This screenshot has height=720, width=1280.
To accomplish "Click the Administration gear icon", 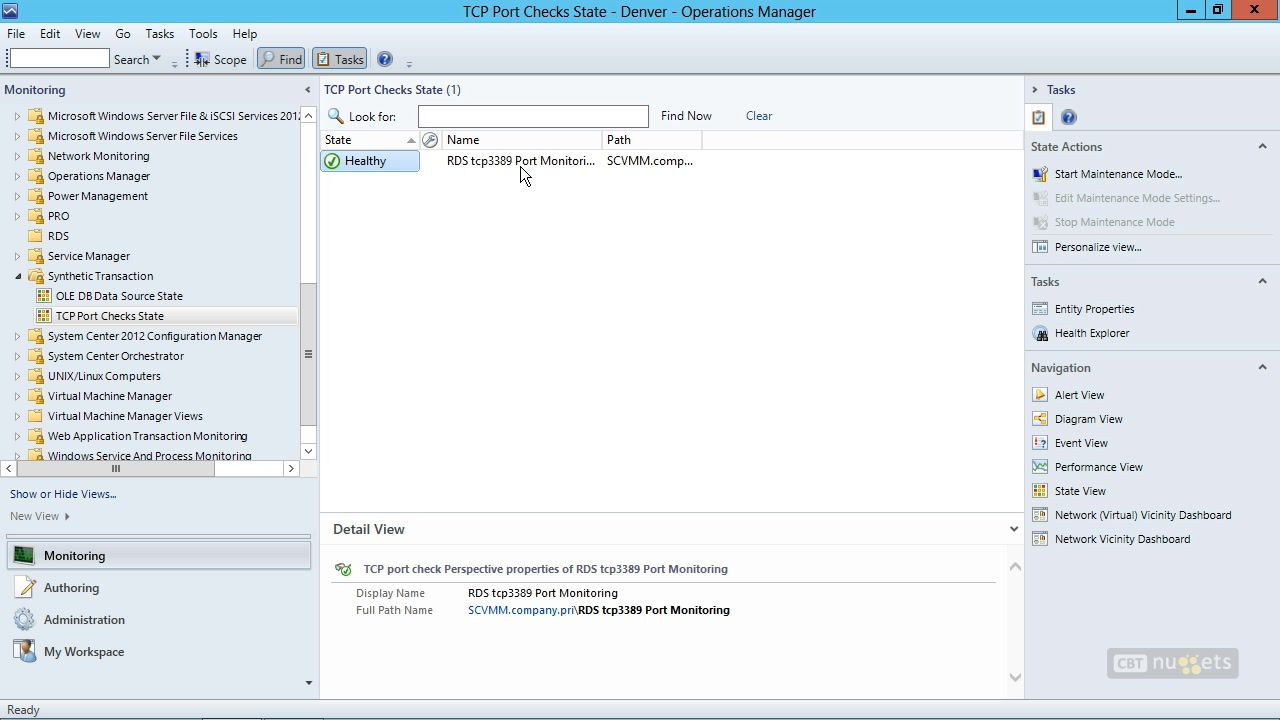I will point(24,620).
